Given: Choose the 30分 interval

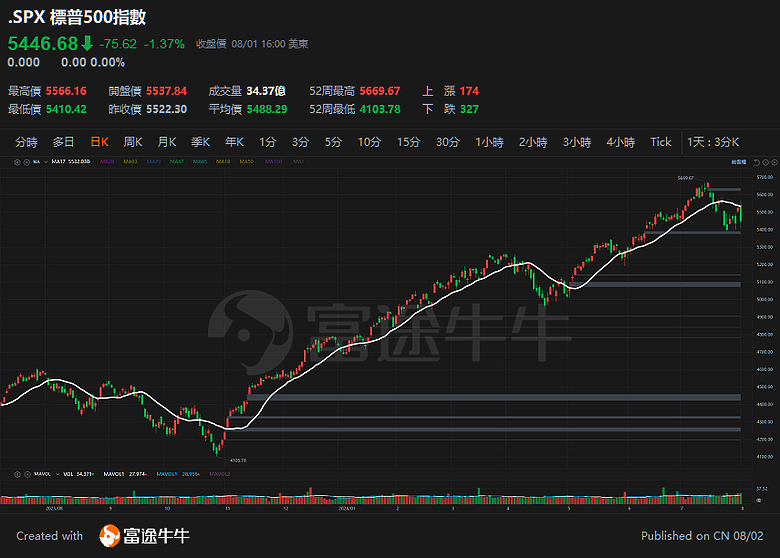Looking at the screenshot, I should (448, 142).
